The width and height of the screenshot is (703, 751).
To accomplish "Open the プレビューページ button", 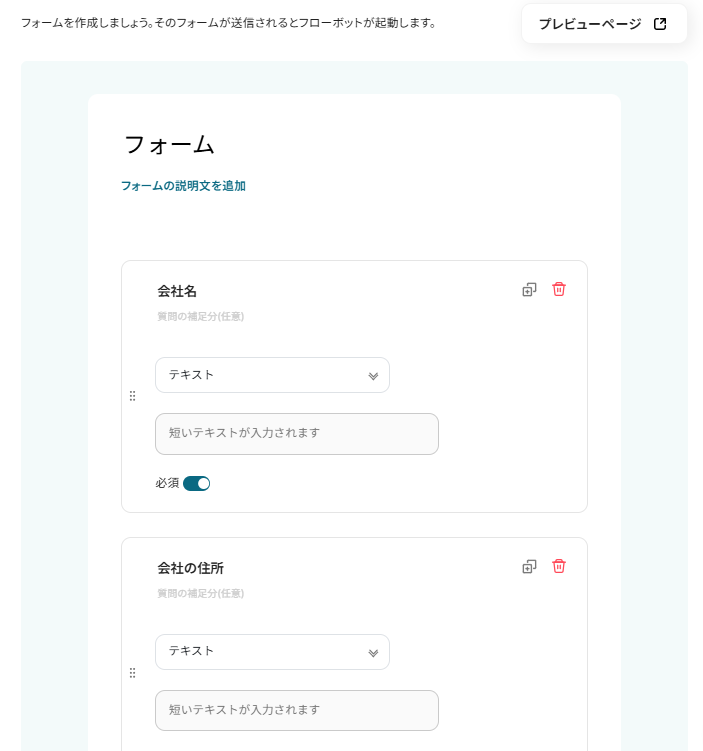I will tap(590, 24).
